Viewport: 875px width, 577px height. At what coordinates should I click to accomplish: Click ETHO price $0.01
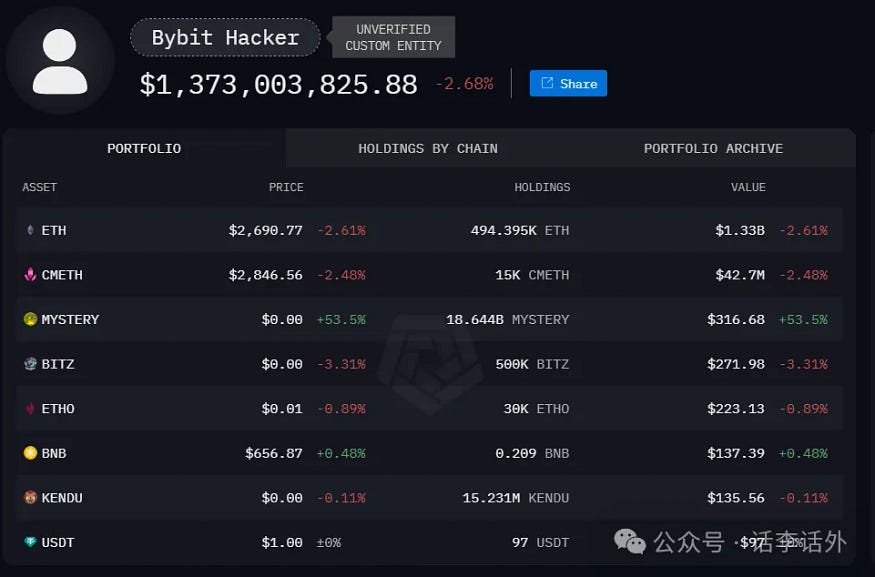(282, 409)
